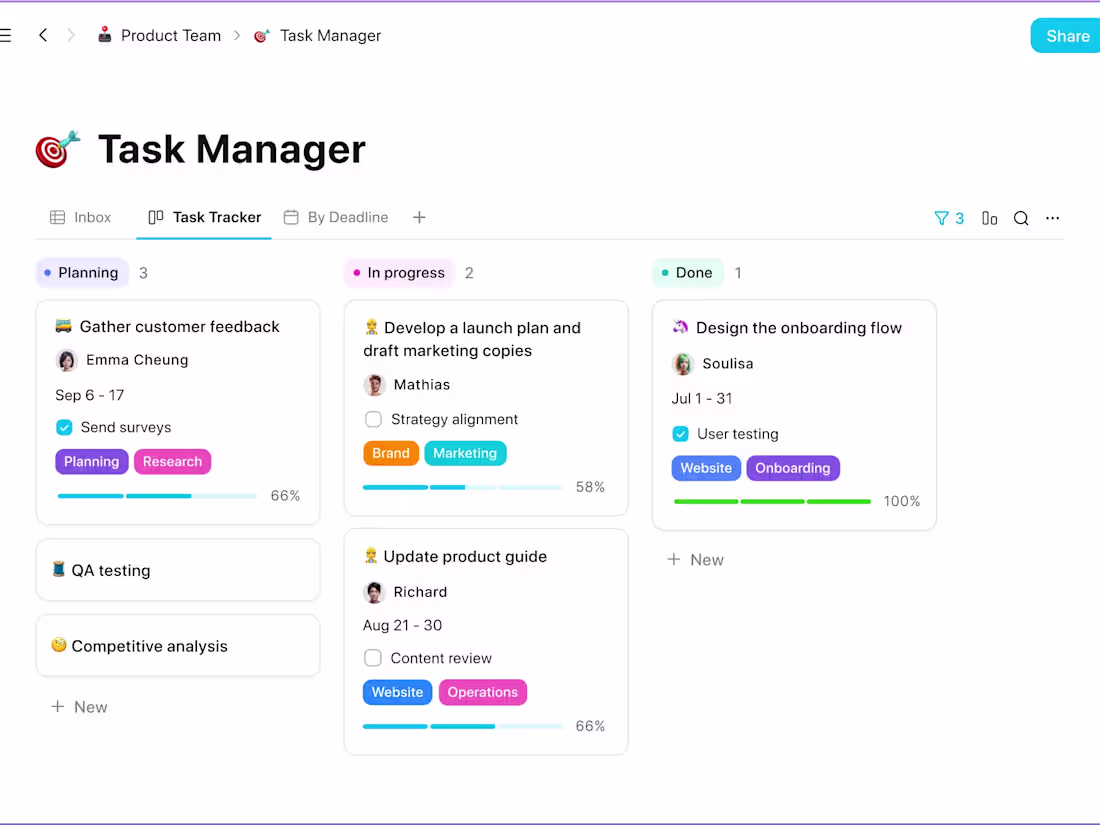
Task: Open the Gather customer feedback card
Action: coord(178,326)
